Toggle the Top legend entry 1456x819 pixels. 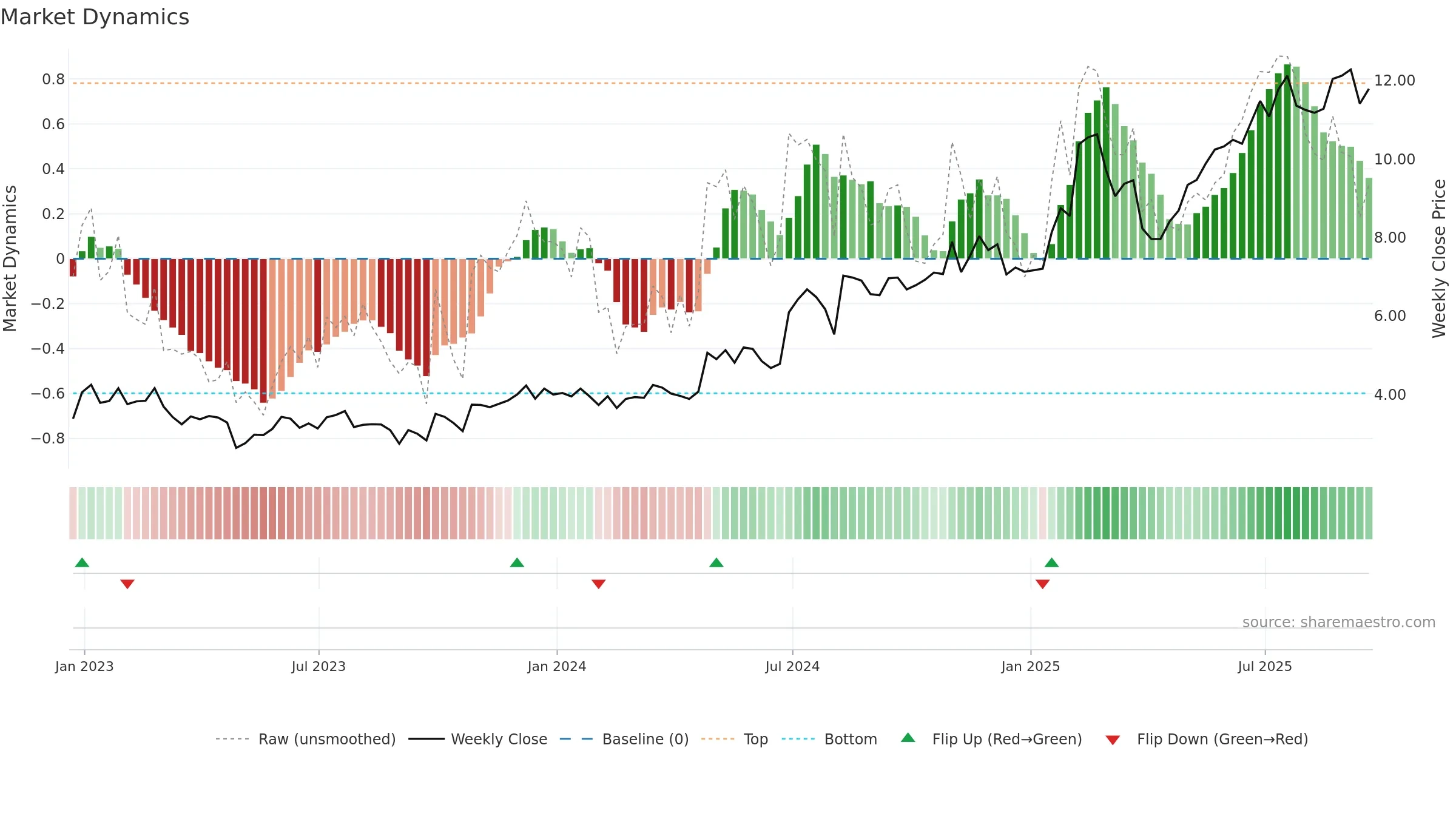click(x=735, y=739)
